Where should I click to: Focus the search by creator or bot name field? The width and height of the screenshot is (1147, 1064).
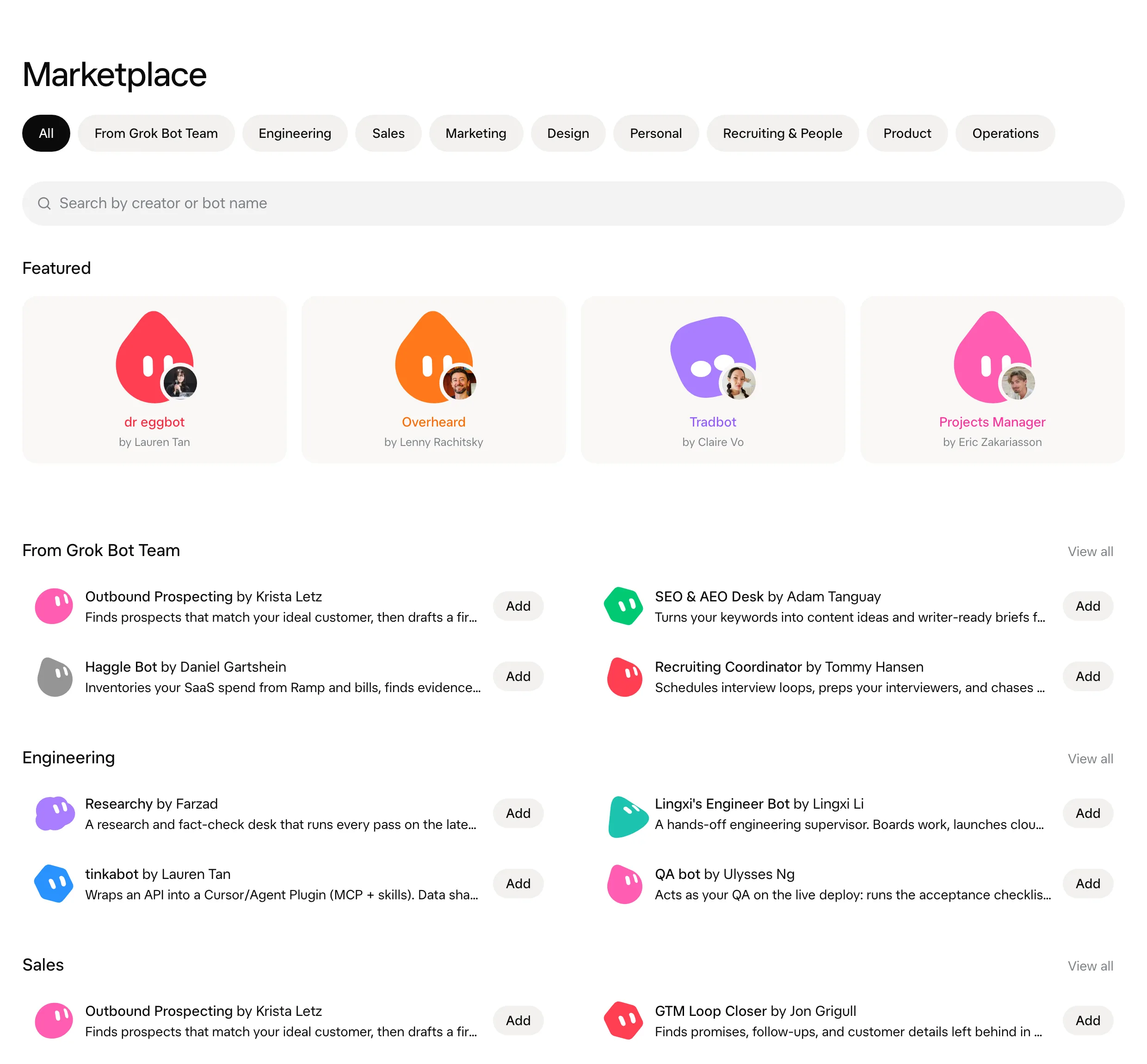pyautogui.click(x=573, y=203)
